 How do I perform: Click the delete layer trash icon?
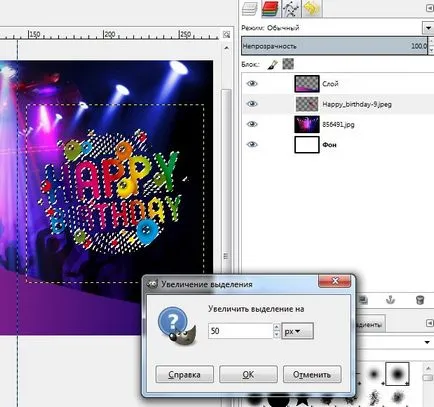pos(420,300)
